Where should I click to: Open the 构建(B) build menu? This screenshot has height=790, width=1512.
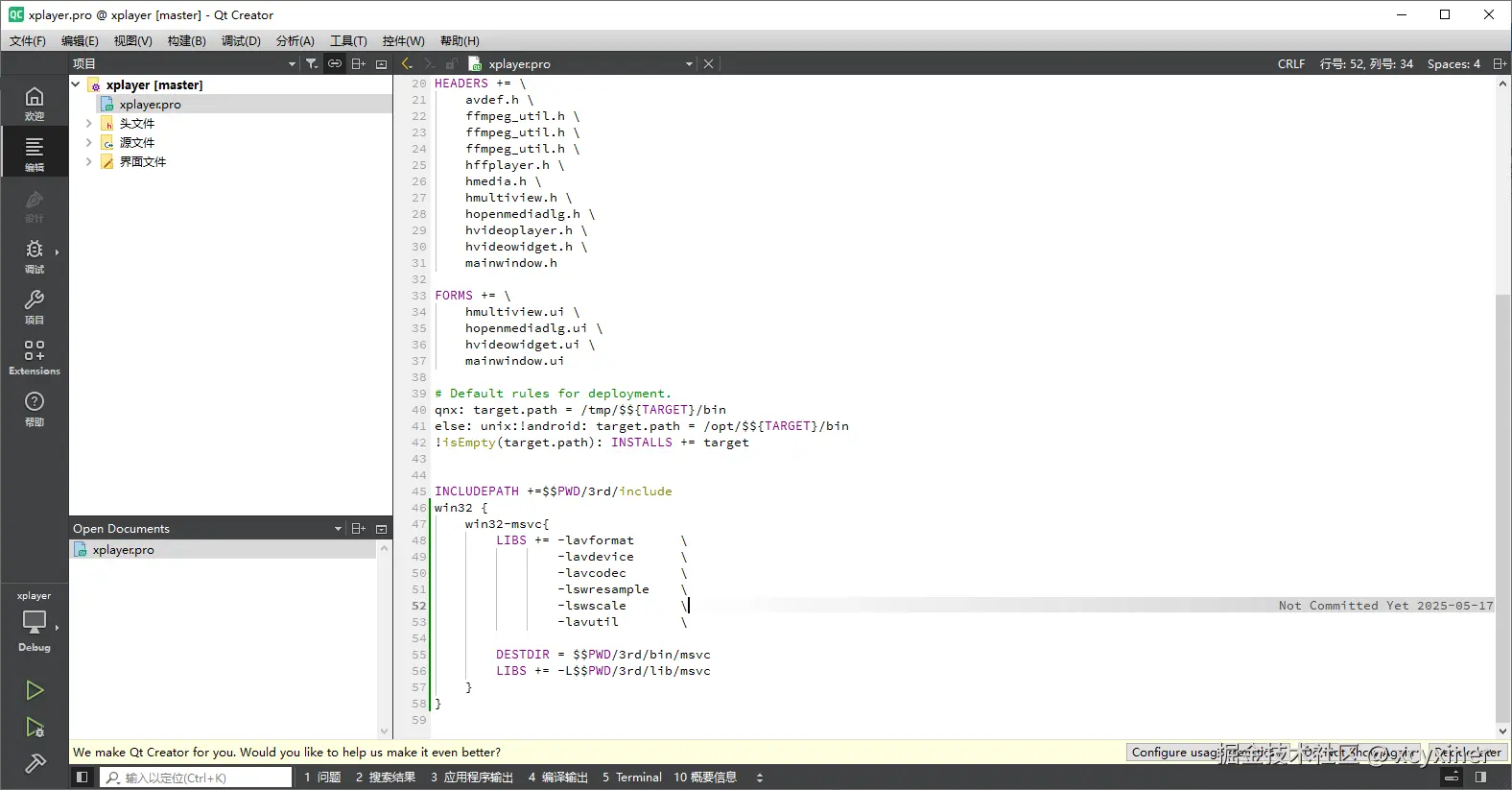click(x=186, y=40)
